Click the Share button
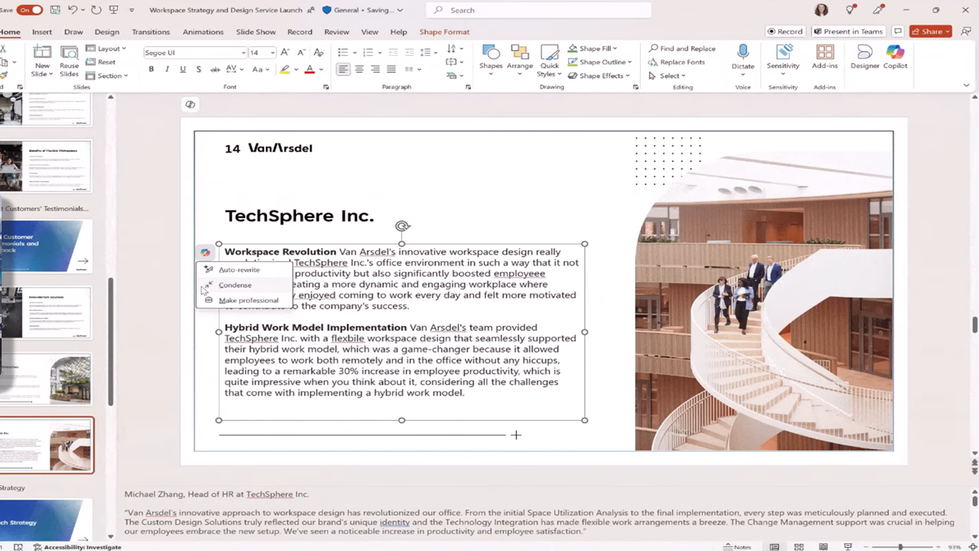Viewport: 979px width, 551px height. (930, 31)
